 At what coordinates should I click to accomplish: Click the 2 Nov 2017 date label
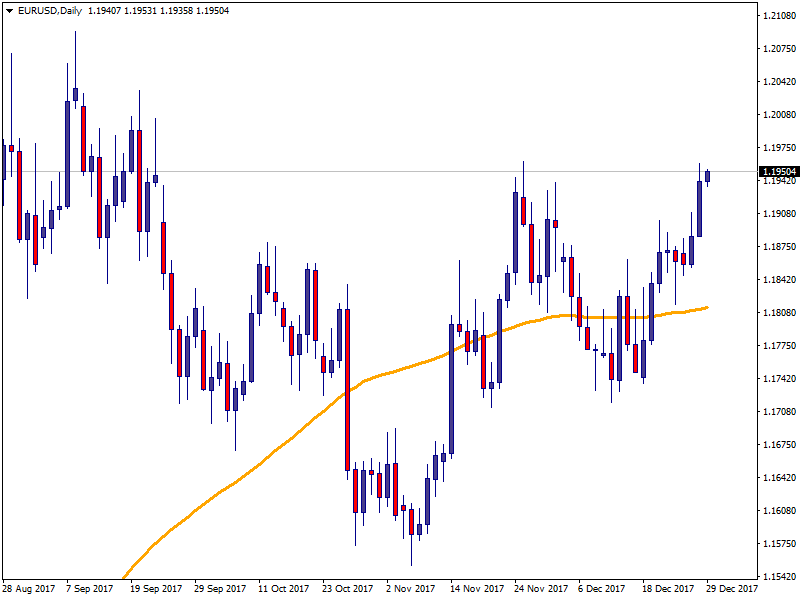[410, 589]
